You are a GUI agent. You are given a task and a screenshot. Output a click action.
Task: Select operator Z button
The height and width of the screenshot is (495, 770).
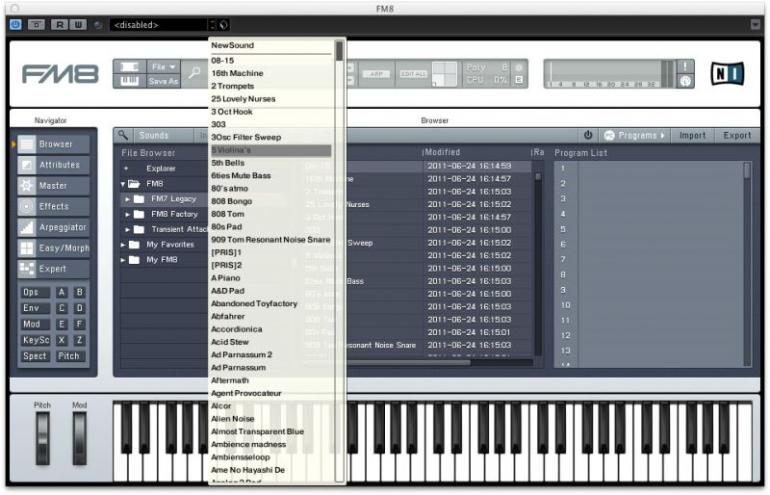[79, 340]
